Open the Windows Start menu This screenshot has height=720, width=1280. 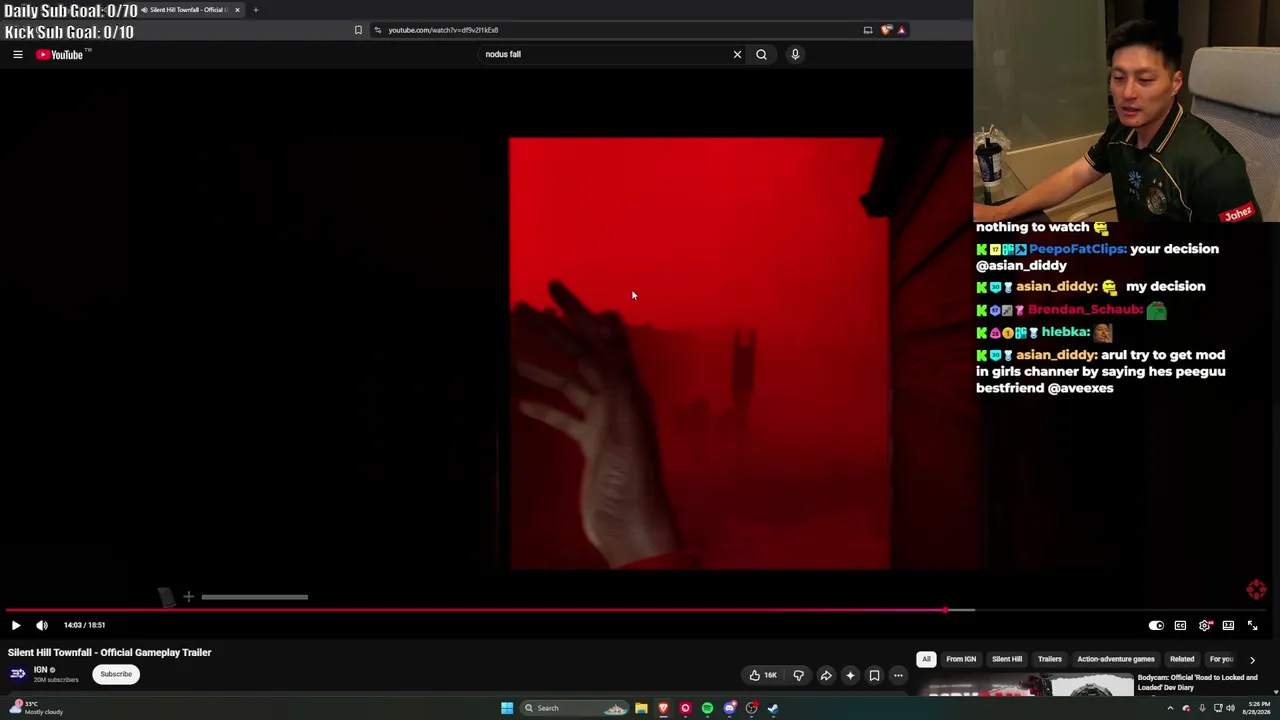point(507,708)
